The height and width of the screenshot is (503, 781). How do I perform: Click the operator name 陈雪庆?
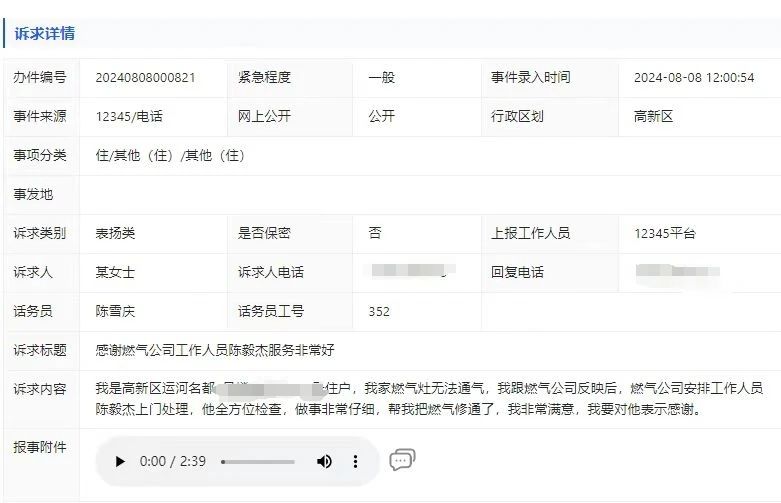pos(115,311)
